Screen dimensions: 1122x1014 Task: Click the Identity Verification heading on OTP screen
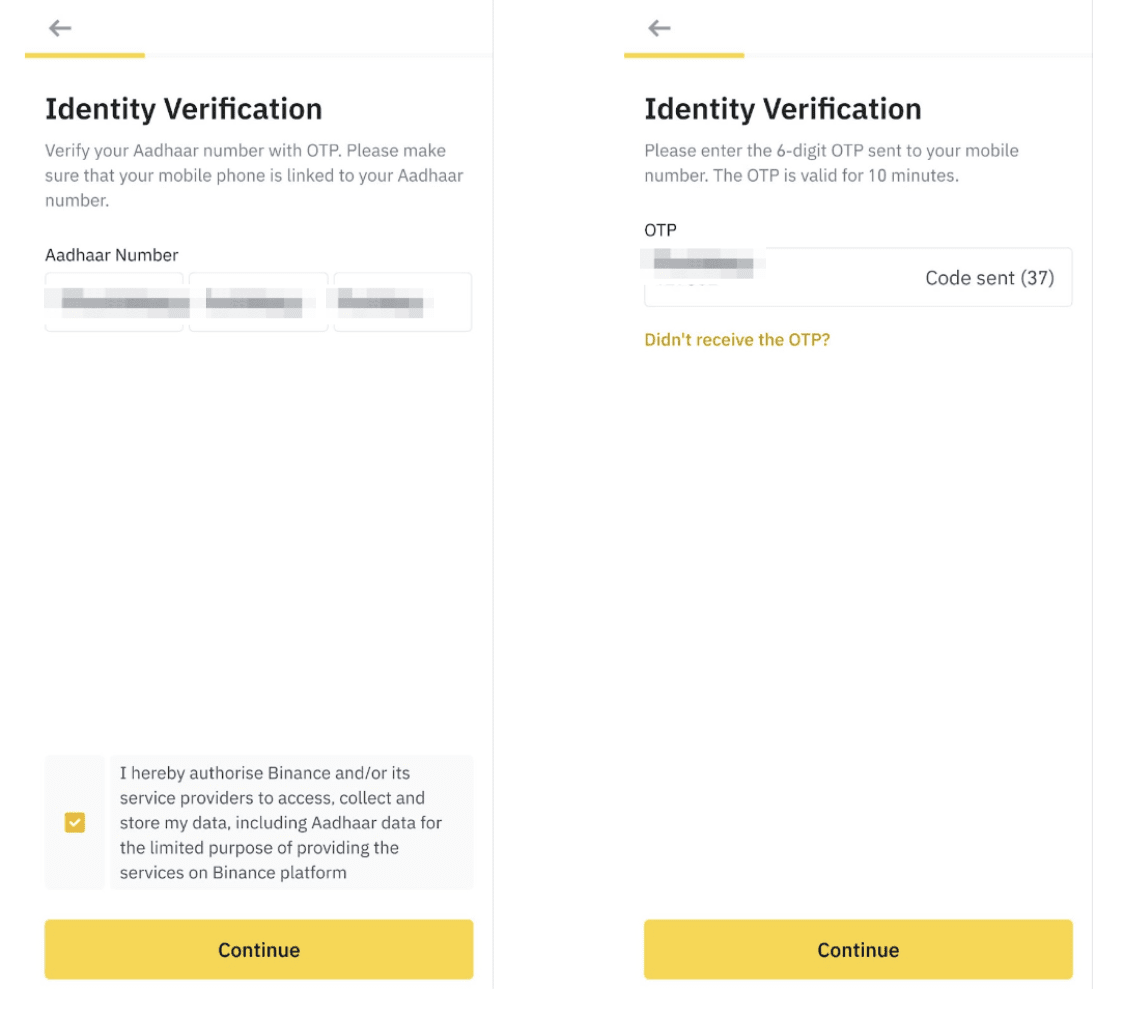coord(783,109)
